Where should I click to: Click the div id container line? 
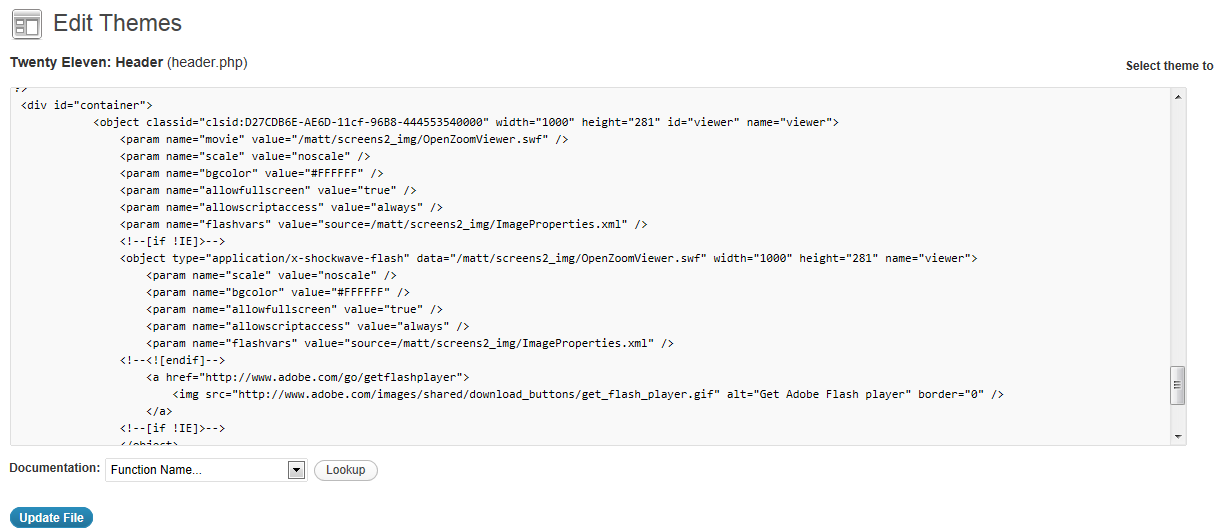click(x=87, y=105)
